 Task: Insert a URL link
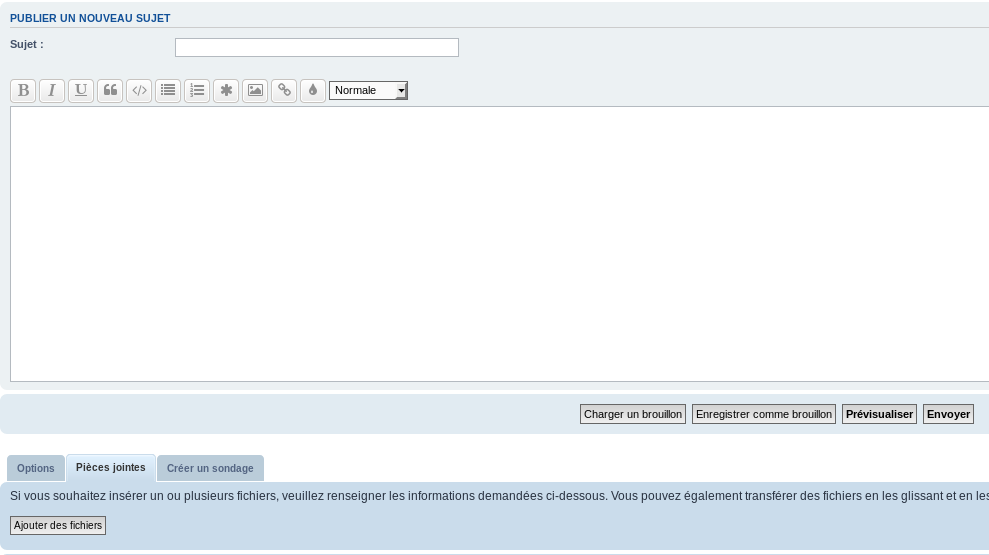[284, 90]
